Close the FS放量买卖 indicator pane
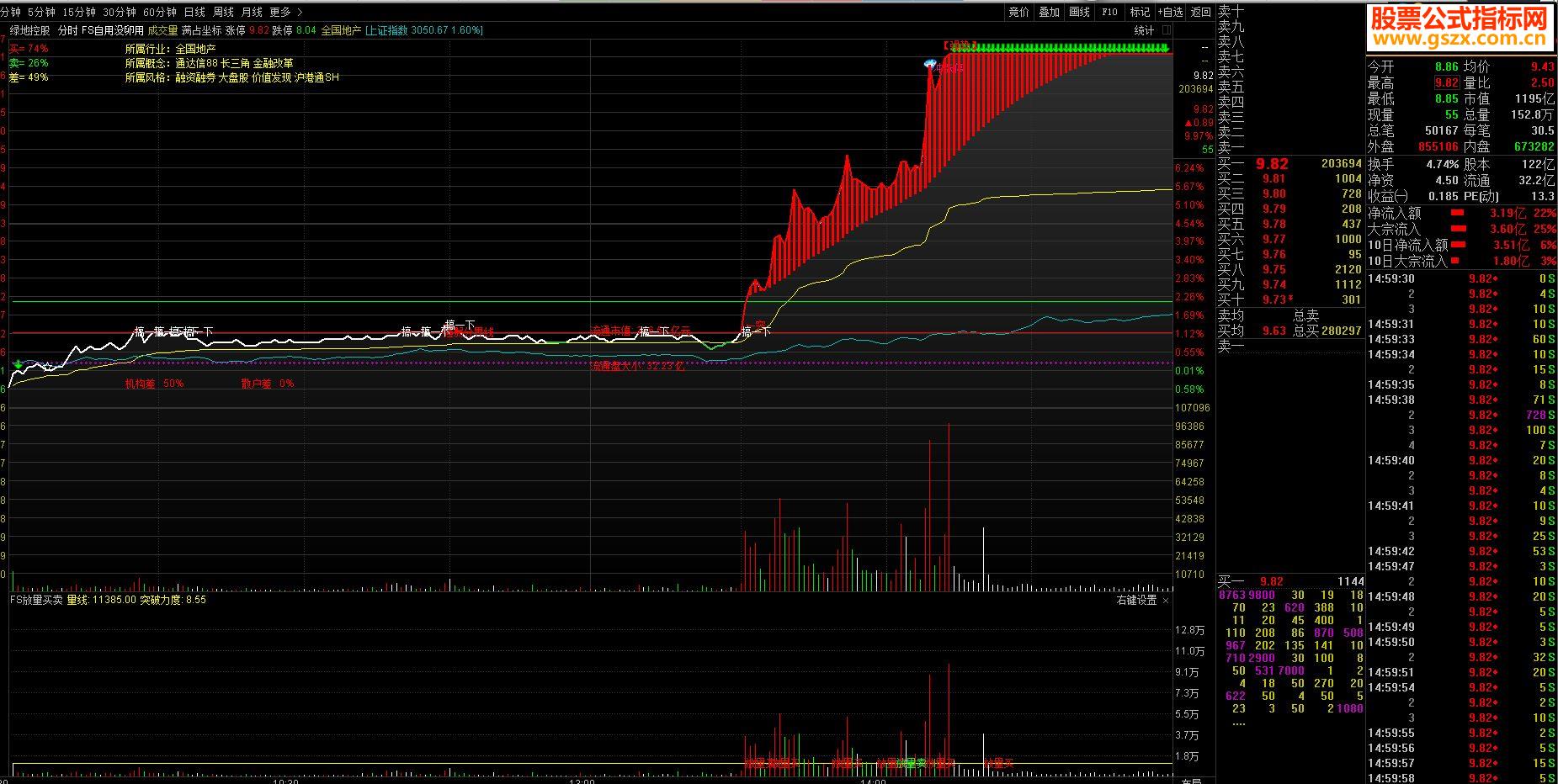This screenshot has height=784, width=1558. coord(1166,601)
